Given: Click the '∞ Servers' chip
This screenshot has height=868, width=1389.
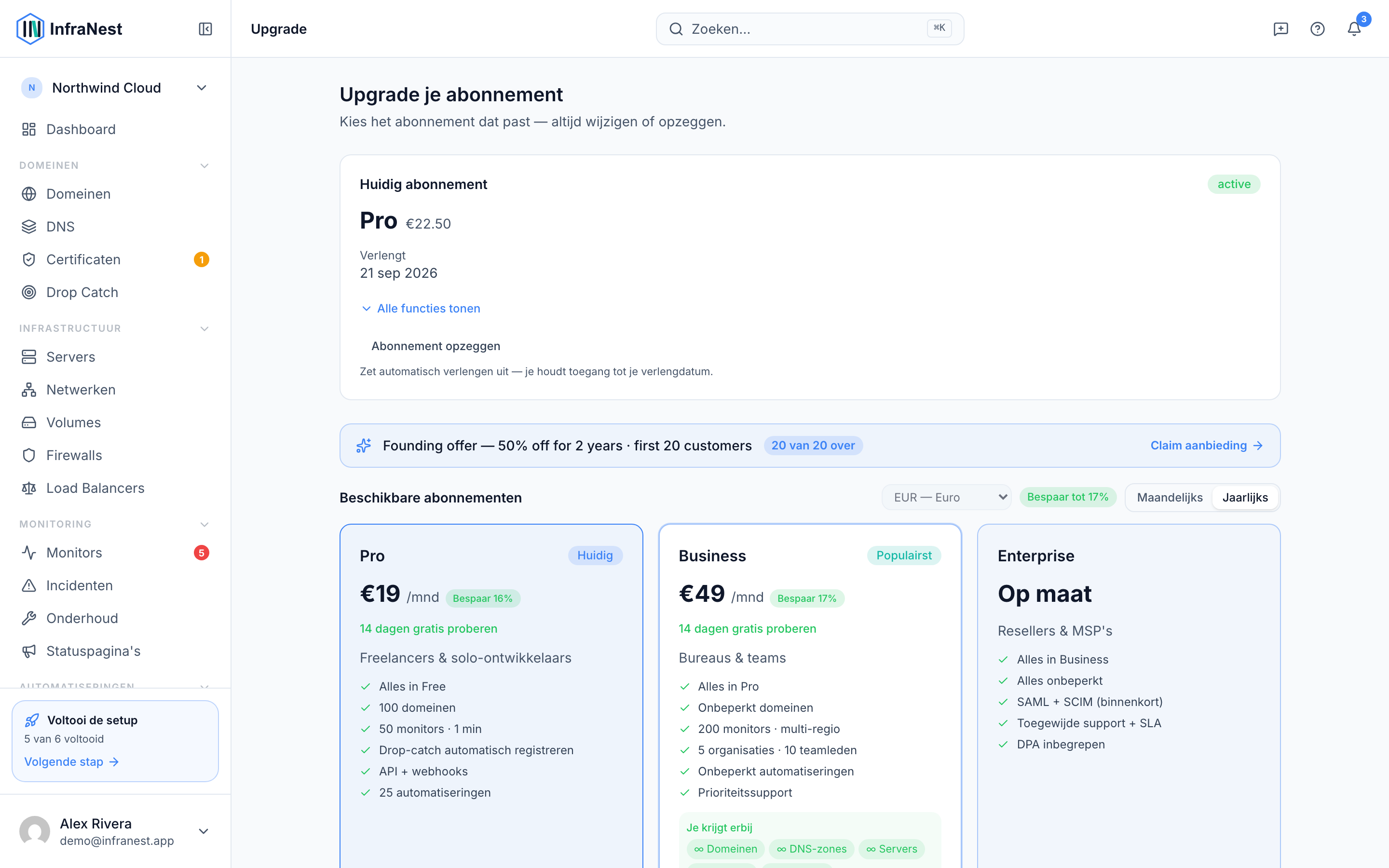Looking at the screenshot, I should [x=891, y=849].
